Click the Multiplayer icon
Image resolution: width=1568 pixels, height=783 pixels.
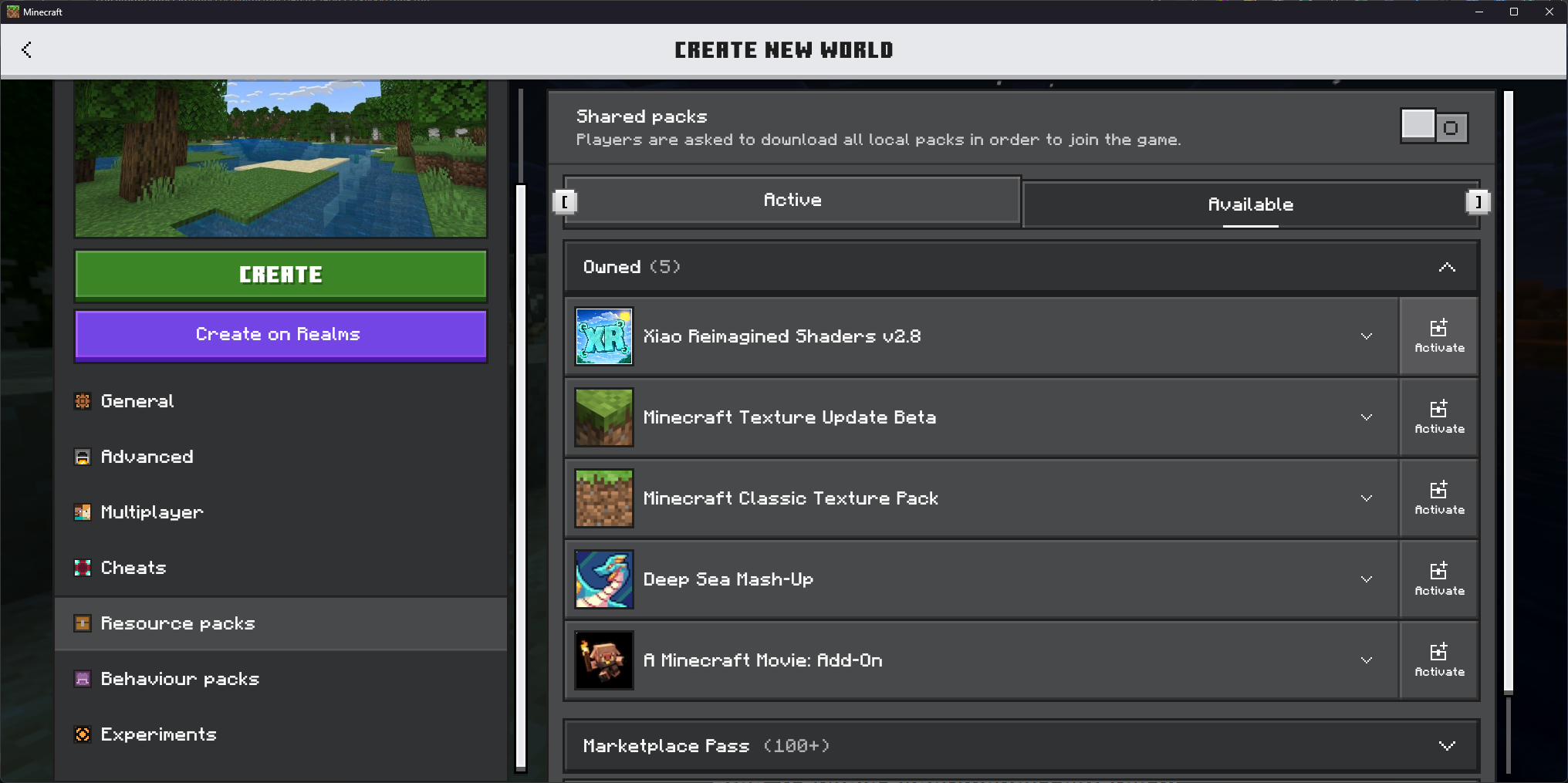[83, 512]
